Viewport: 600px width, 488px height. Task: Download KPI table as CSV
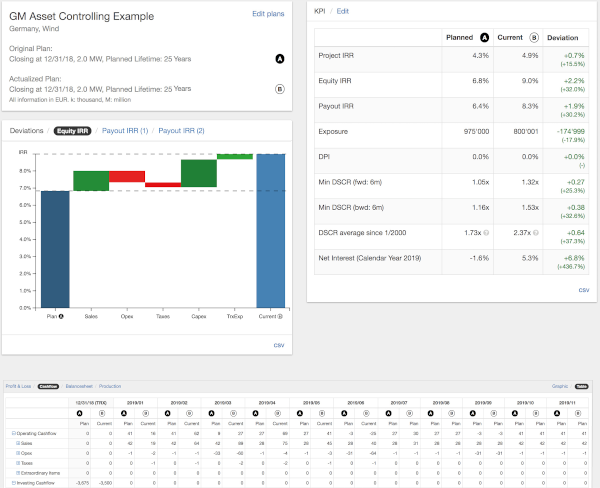[583, 290]
